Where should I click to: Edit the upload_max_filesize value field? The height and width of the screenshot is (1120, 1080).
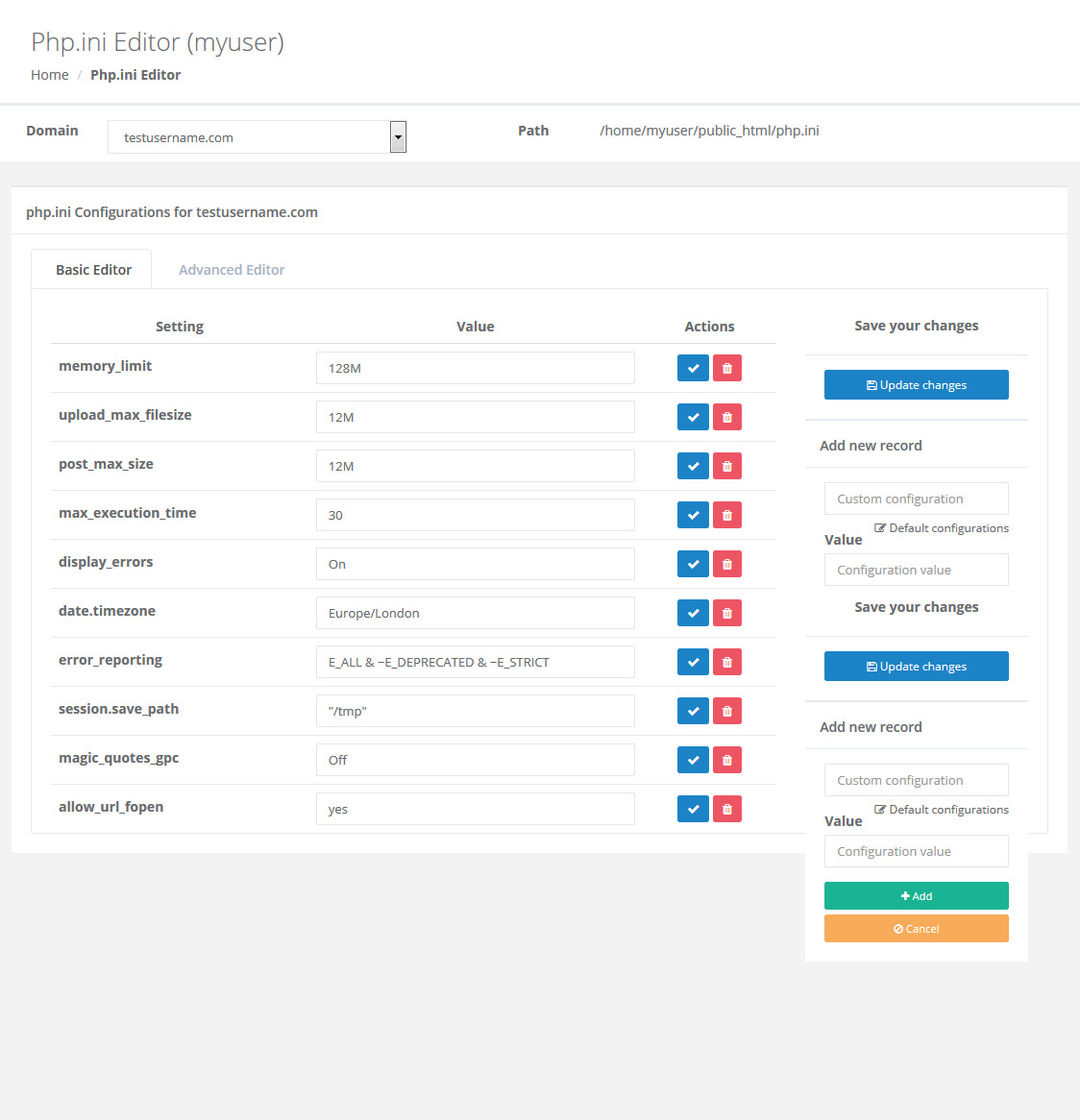475,417
